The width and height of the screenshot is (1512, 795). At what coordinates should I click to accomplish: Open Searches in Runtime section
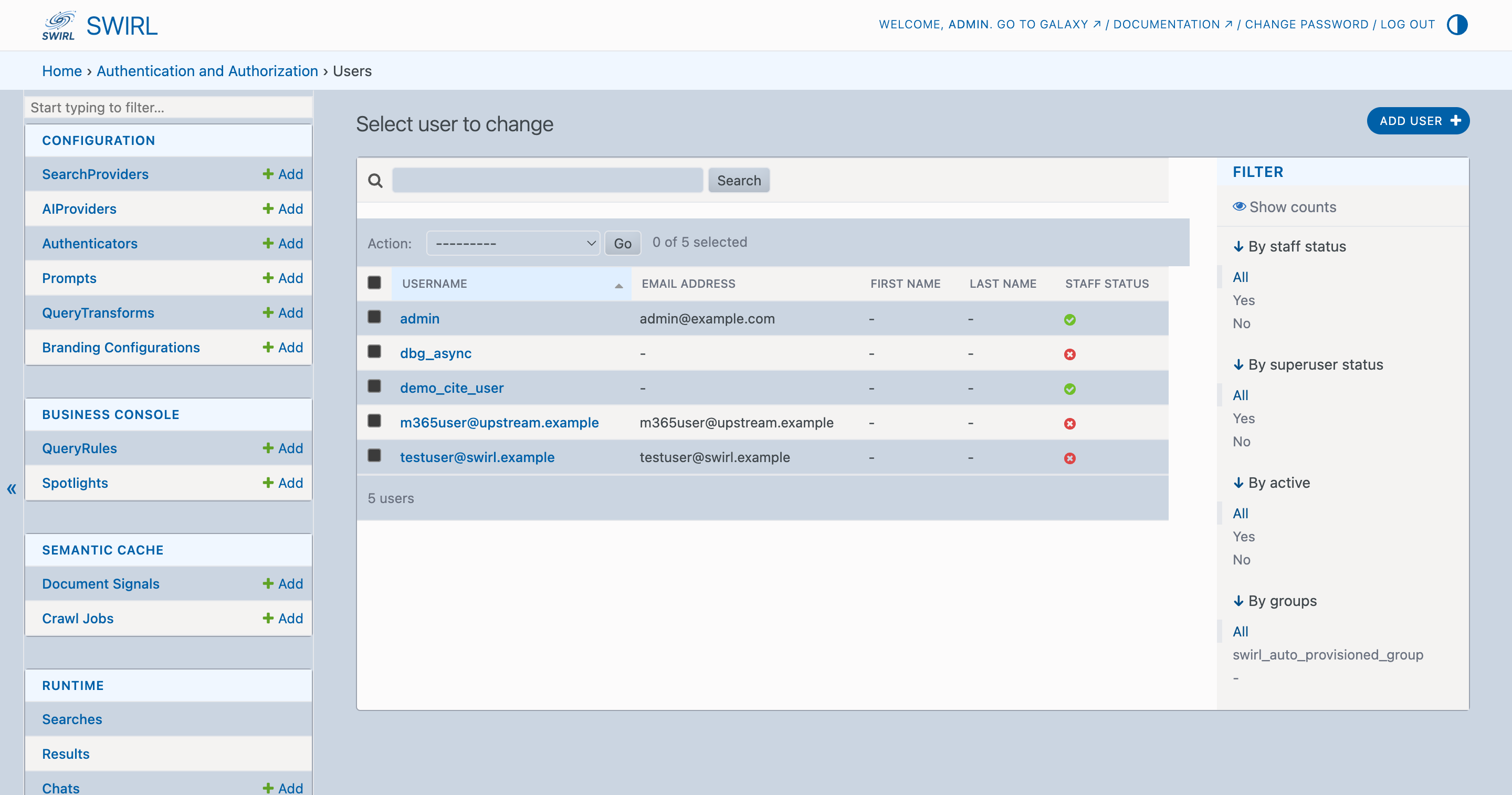pyautogui.click(x=71, y=719)
